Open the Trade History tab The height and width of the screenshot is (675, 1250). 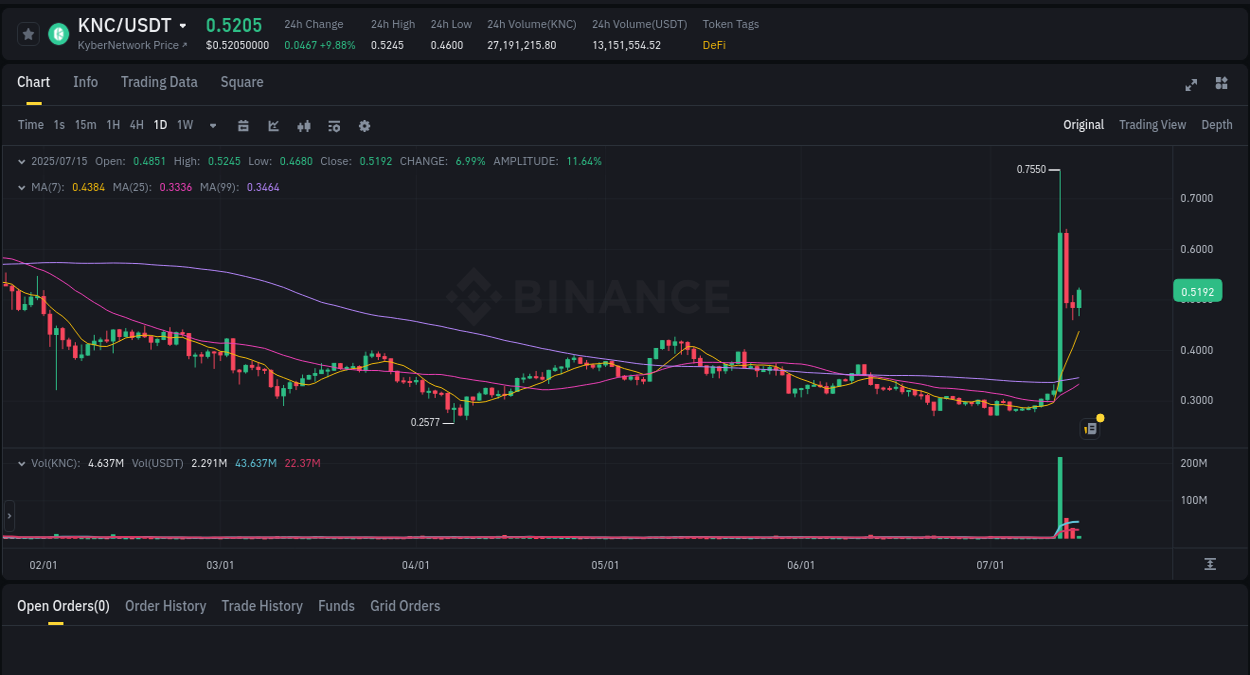pos(262,606)
